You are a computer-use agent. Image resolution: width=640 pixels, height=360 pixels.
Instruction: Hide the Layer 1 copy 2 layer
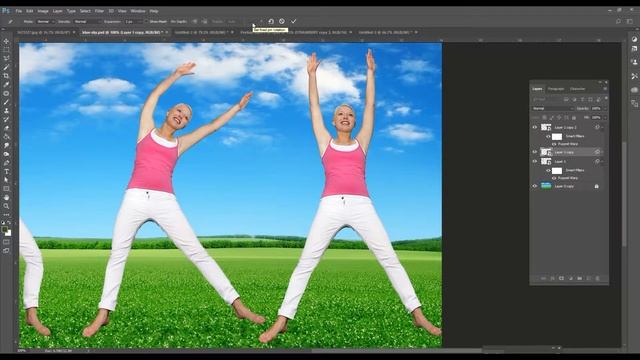click(535, 127)
